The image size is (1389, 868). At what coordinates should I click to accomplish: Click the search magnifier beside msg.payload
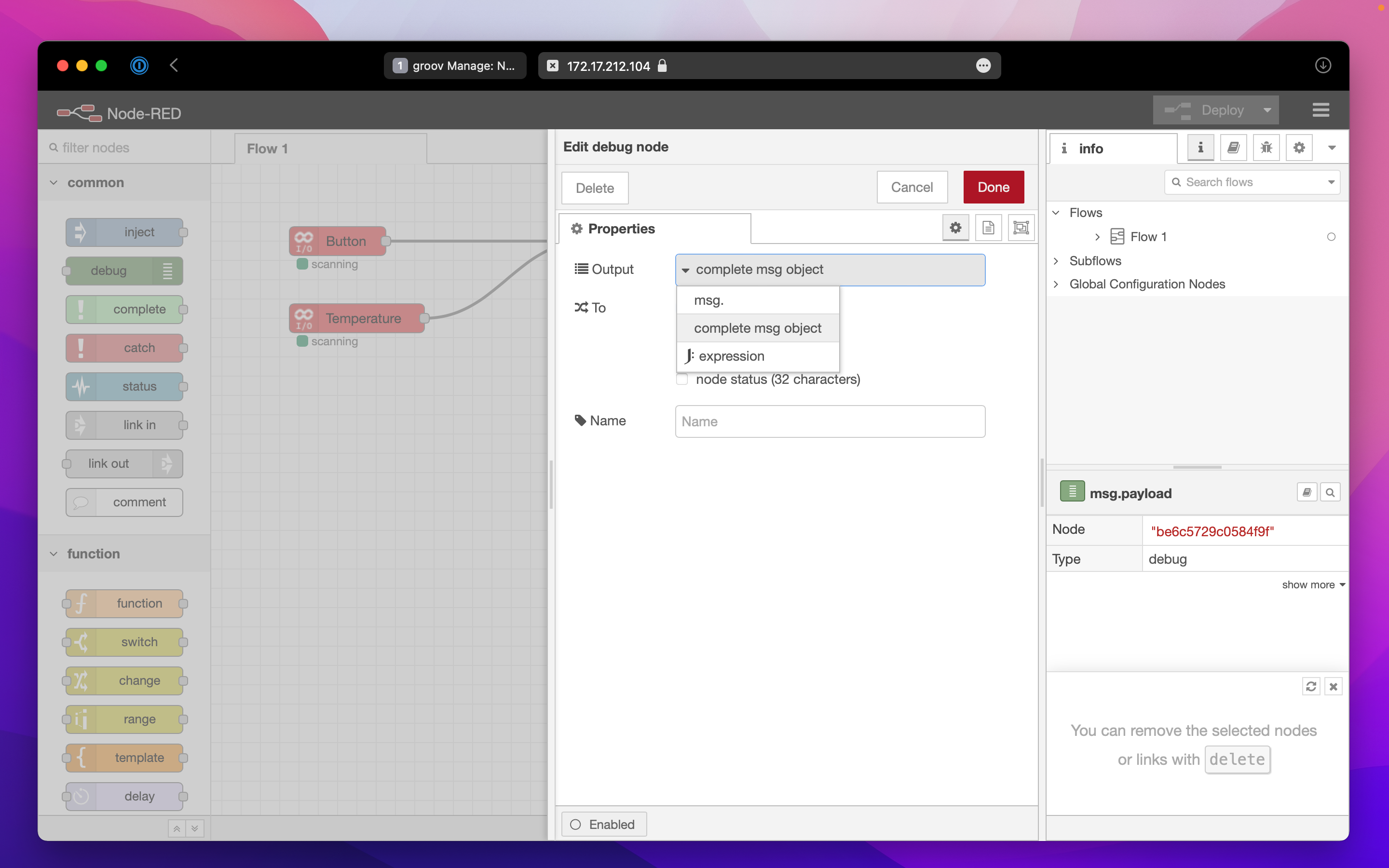pyautogui.click(x=1330, y=492)
